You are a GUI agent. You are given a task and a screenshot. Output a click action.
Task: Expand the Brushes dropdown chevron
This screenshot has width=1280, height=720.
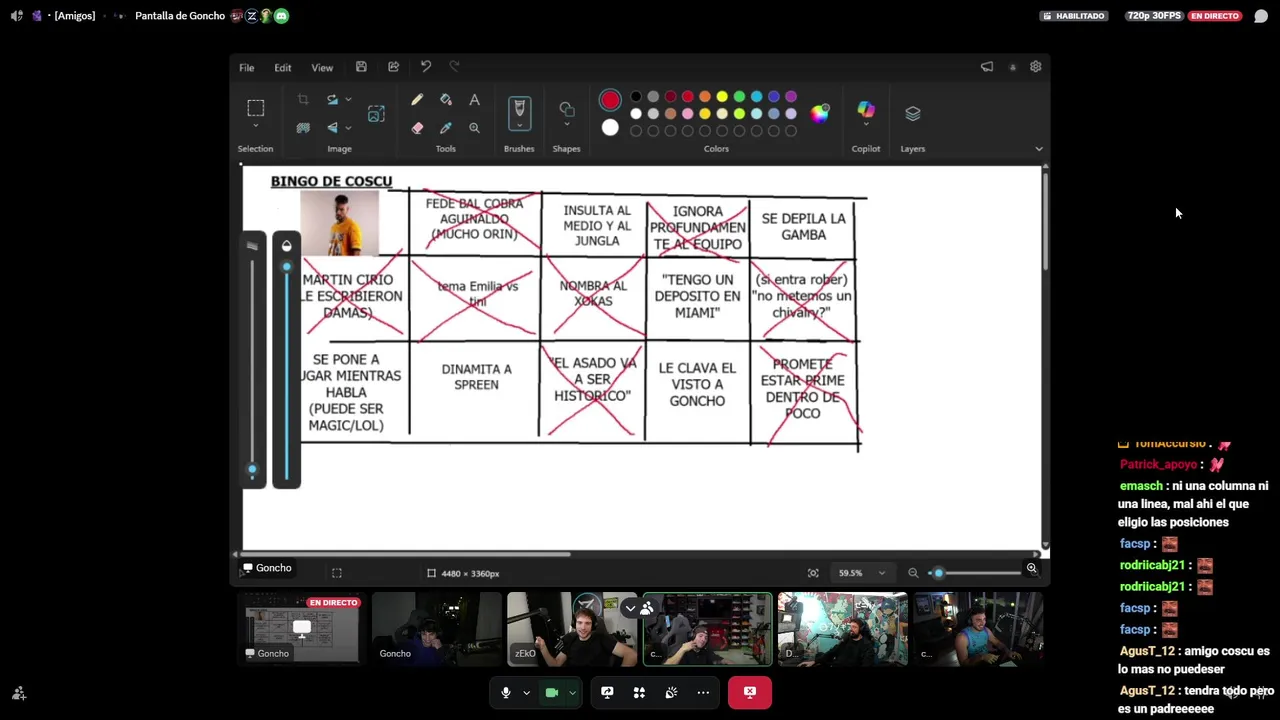point(519,126)
